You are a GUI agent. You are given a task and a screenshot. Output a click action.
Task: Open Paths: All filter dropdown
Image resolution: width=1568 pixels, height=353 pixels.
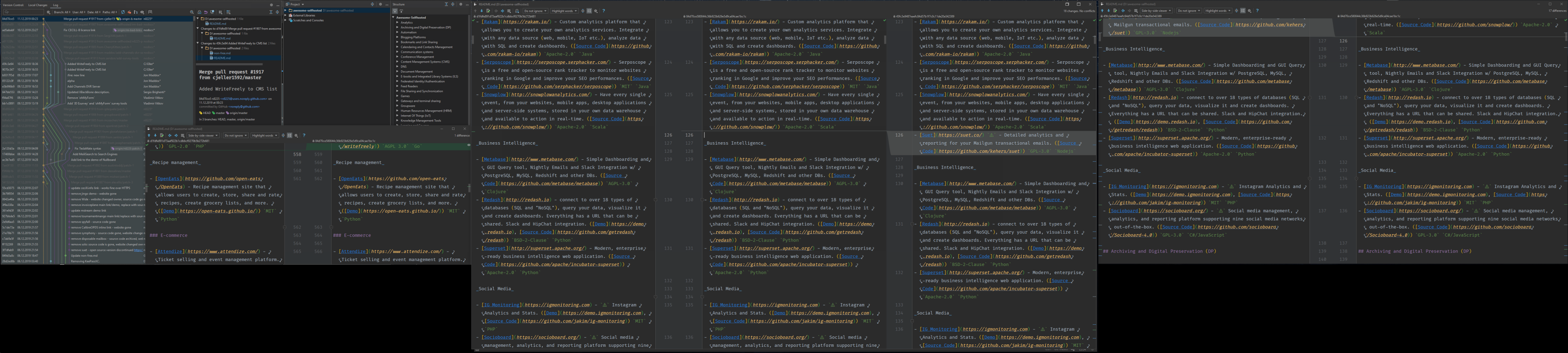point(109,12)
